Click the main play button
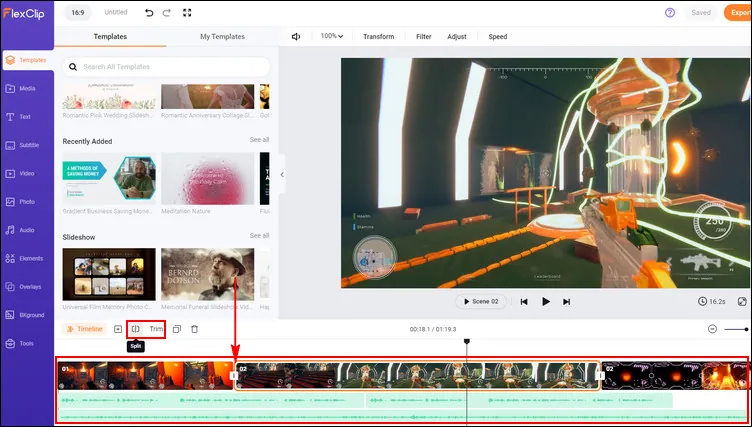The image size is (752, 427). click(x=546, y=301)
